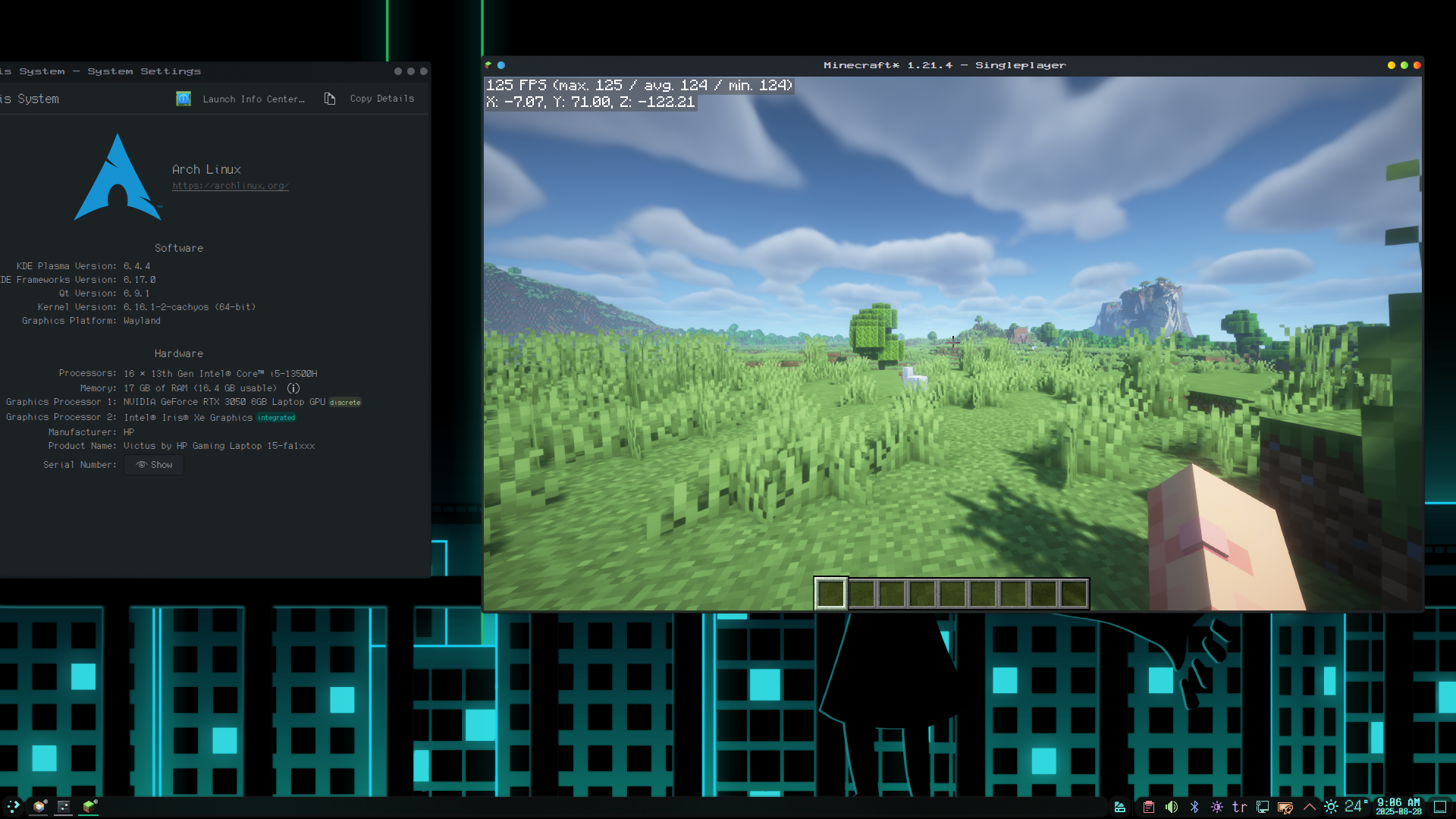Select Frameworks Version value '6.17.0'
The width and height of the screenshot is (1456, 819).
[x=140, y=280]
